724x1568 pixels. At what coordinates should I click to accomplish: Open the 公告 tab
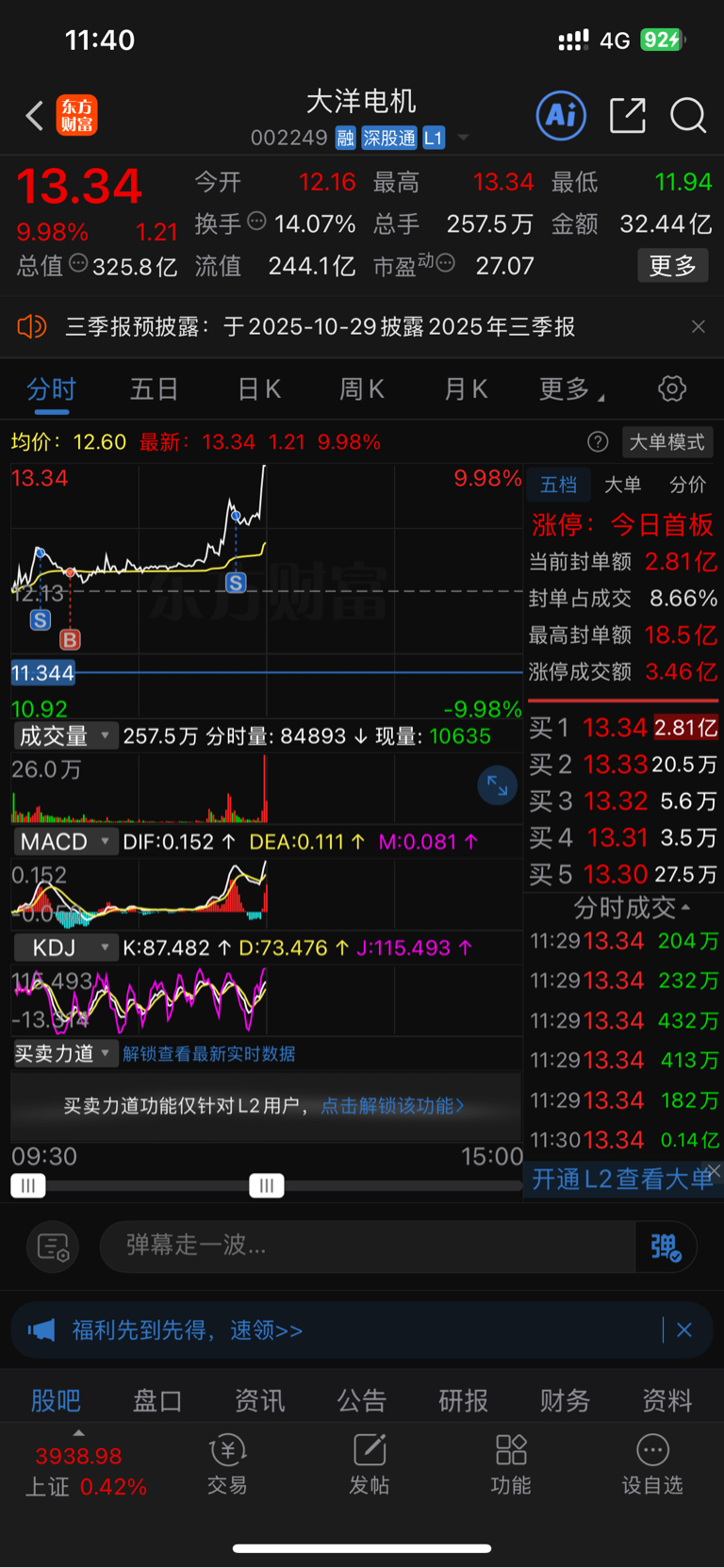(x=362, y=1400)
